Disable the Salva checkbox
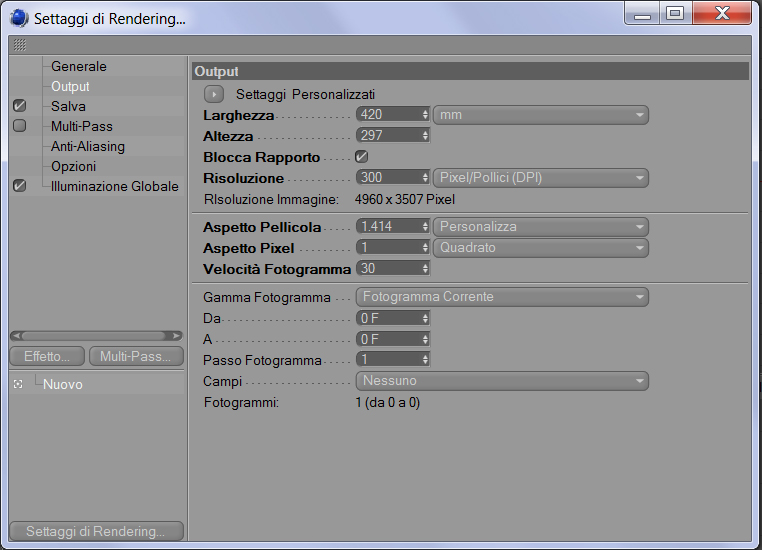Viewport: 762px width, 550px height. point(19,106)
